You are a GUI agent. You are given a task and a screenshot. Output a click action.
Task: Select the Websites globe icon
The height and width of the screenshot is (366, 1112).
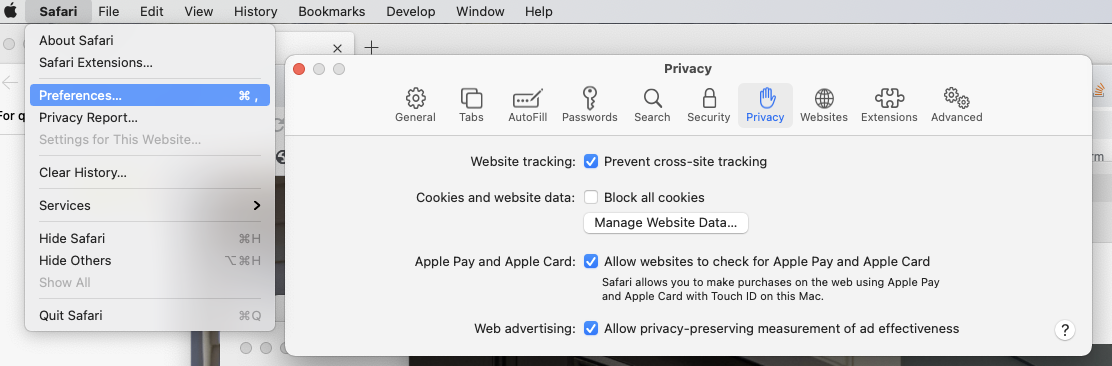point(823,106)
